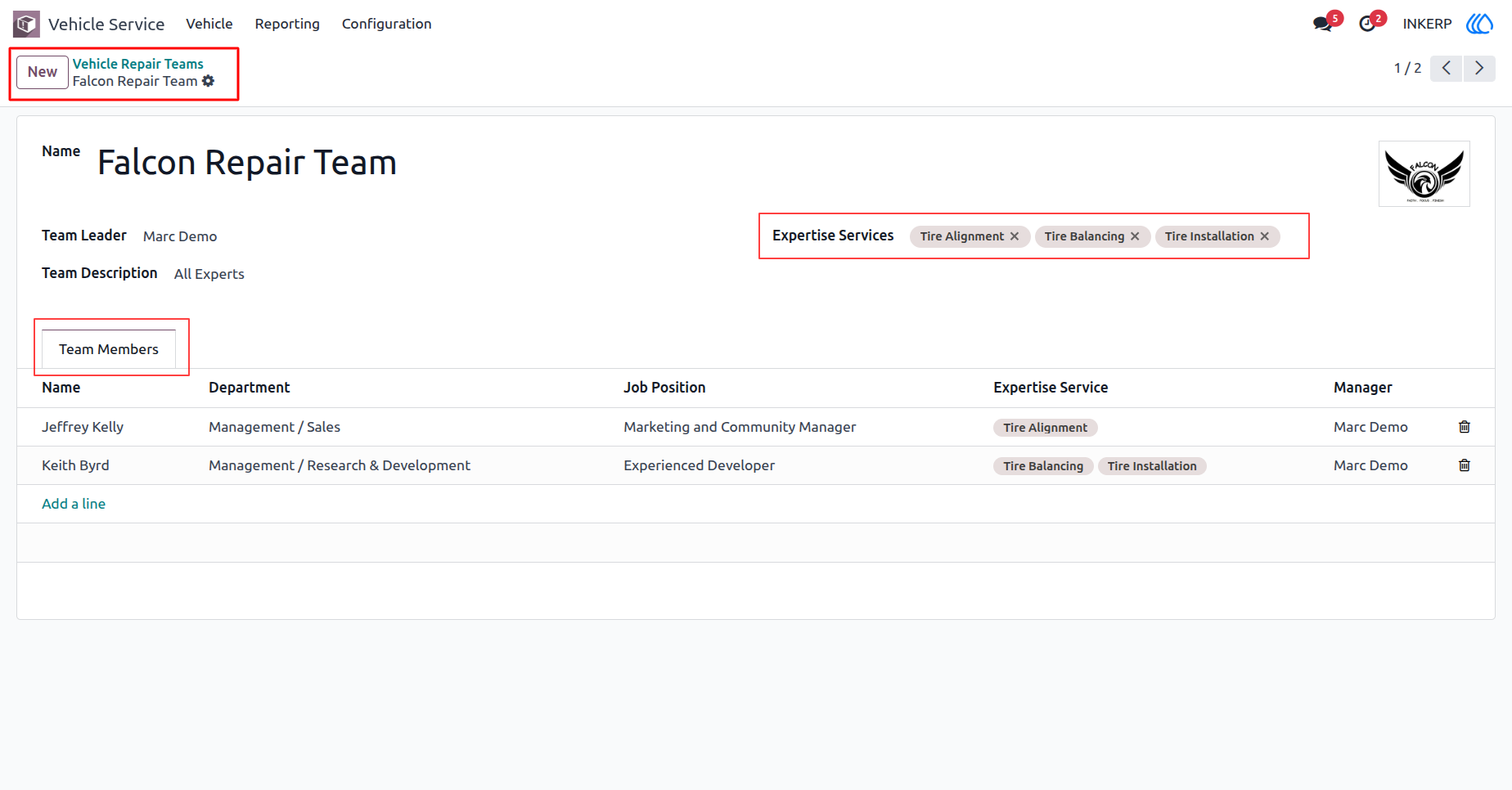Open the Vehicle menu
Viewport: 1512px width, 790px height.
point(209,24)
